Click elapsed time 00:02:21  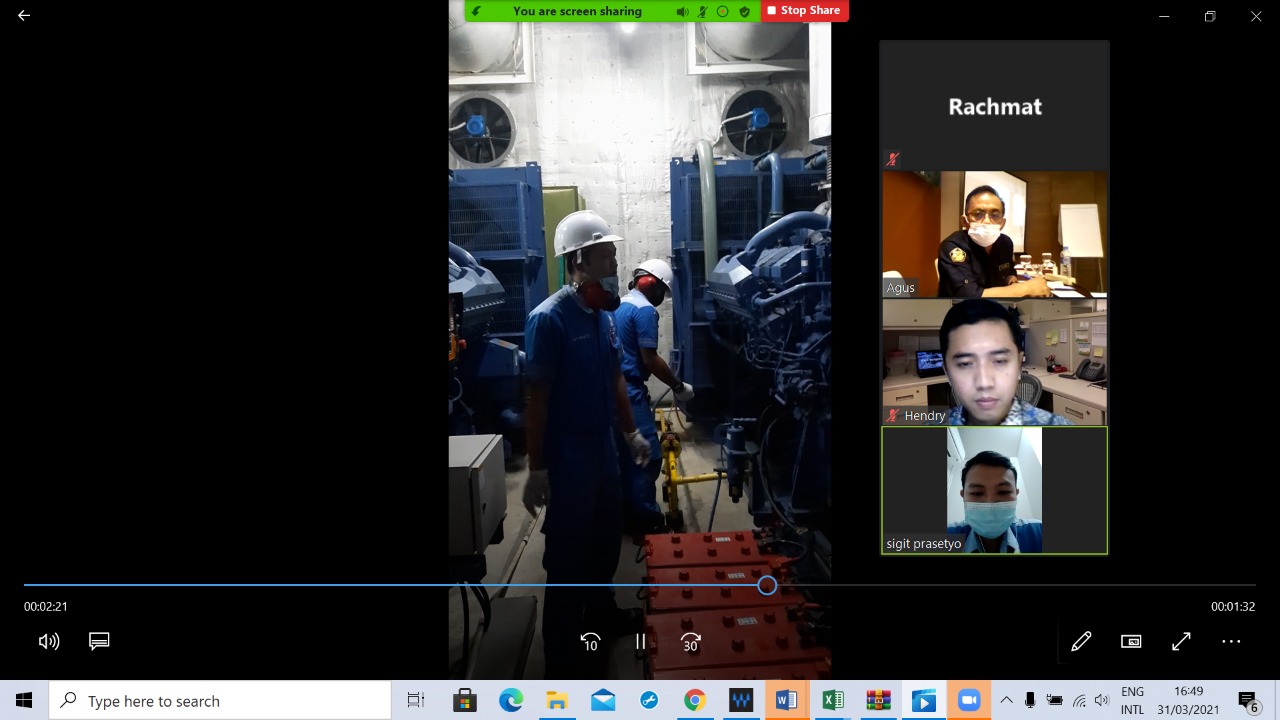(46, 606)
